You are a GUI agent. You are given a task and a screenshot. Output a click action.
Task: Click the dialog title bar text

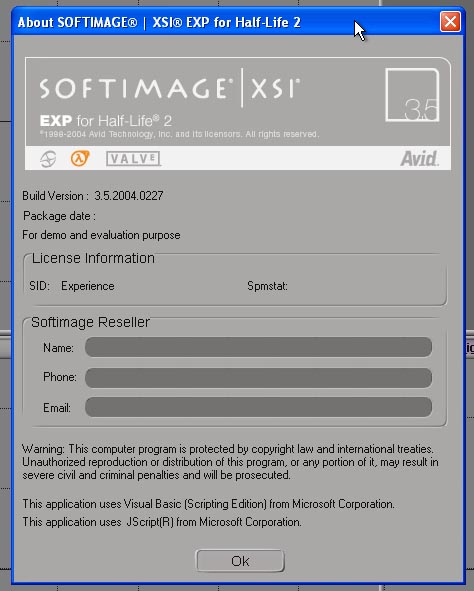159,22
